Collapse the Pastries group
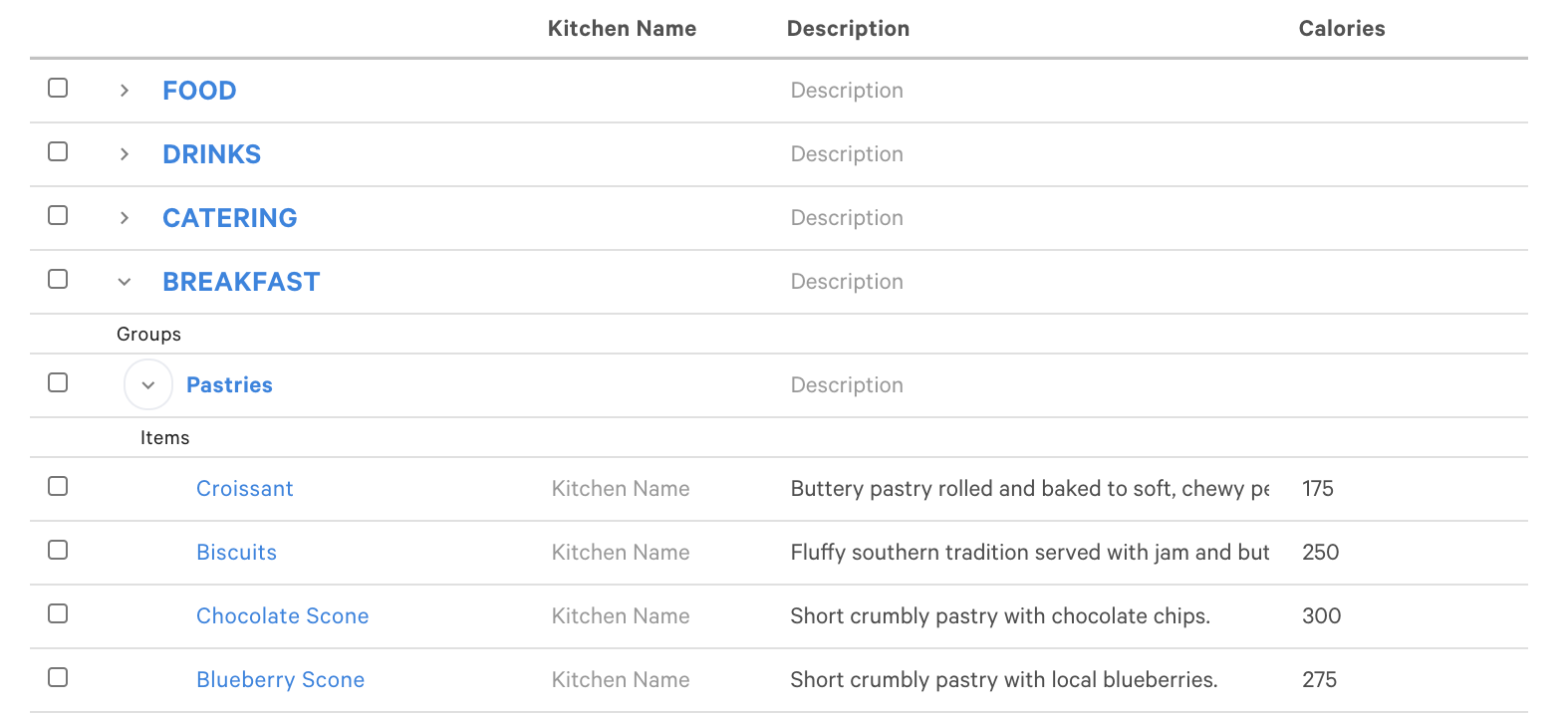 pyautogui.click(x=148, y=385)
